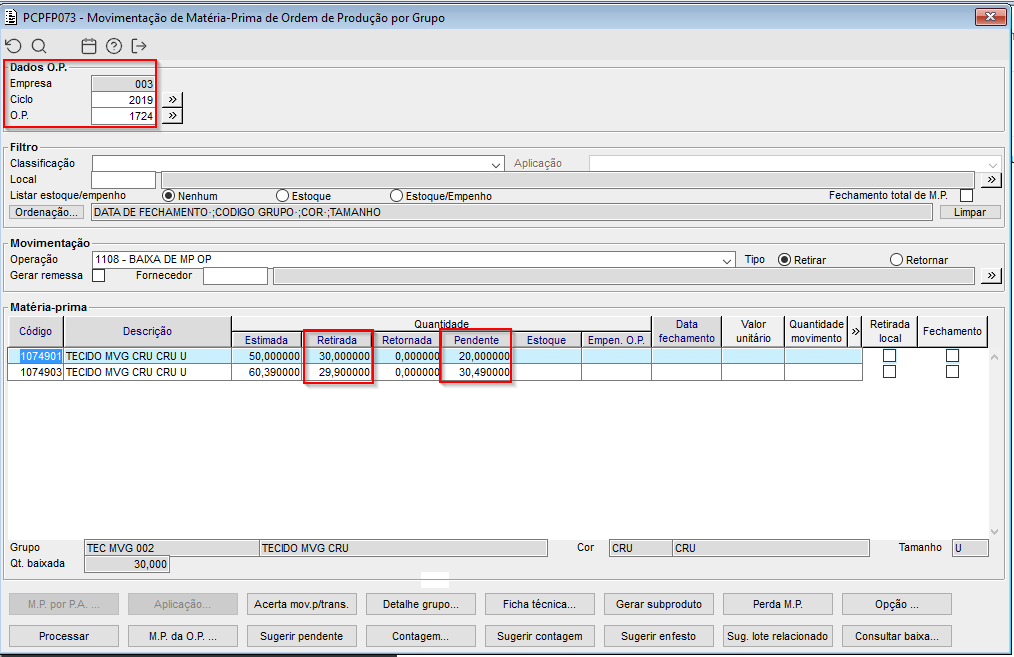
Task: Open lookup arrows beside Local field
Action: point(991,180)
